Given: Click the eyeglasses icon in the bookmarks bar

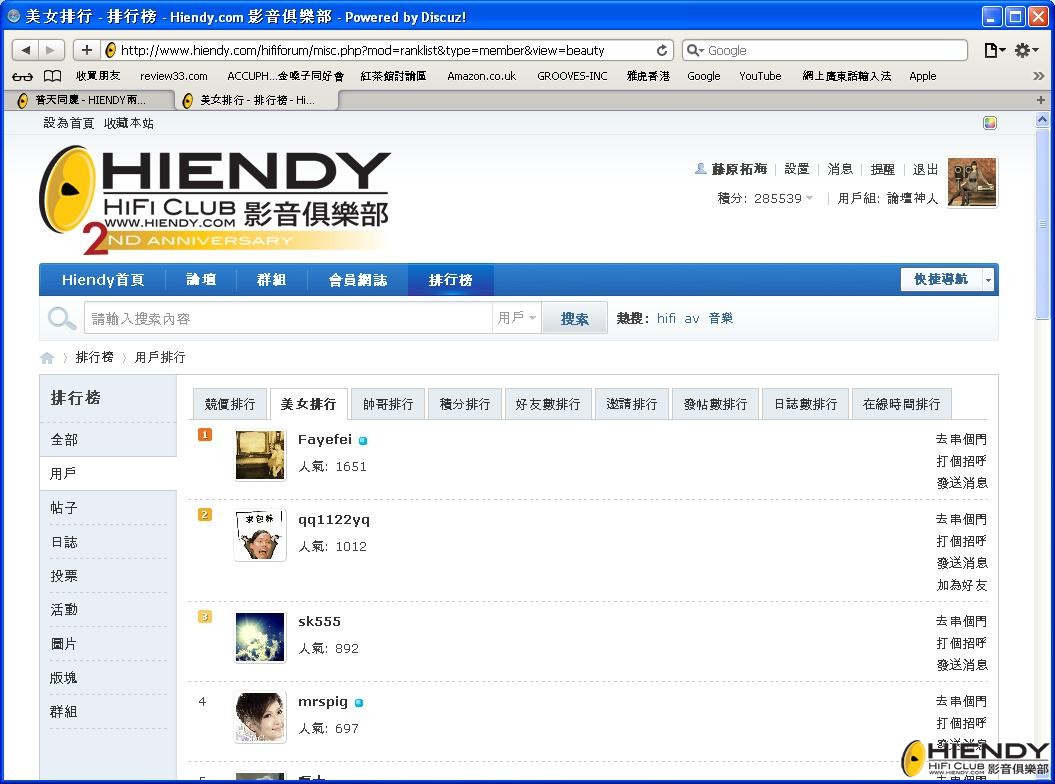Looking at the screenshot, I should (22, 76).
